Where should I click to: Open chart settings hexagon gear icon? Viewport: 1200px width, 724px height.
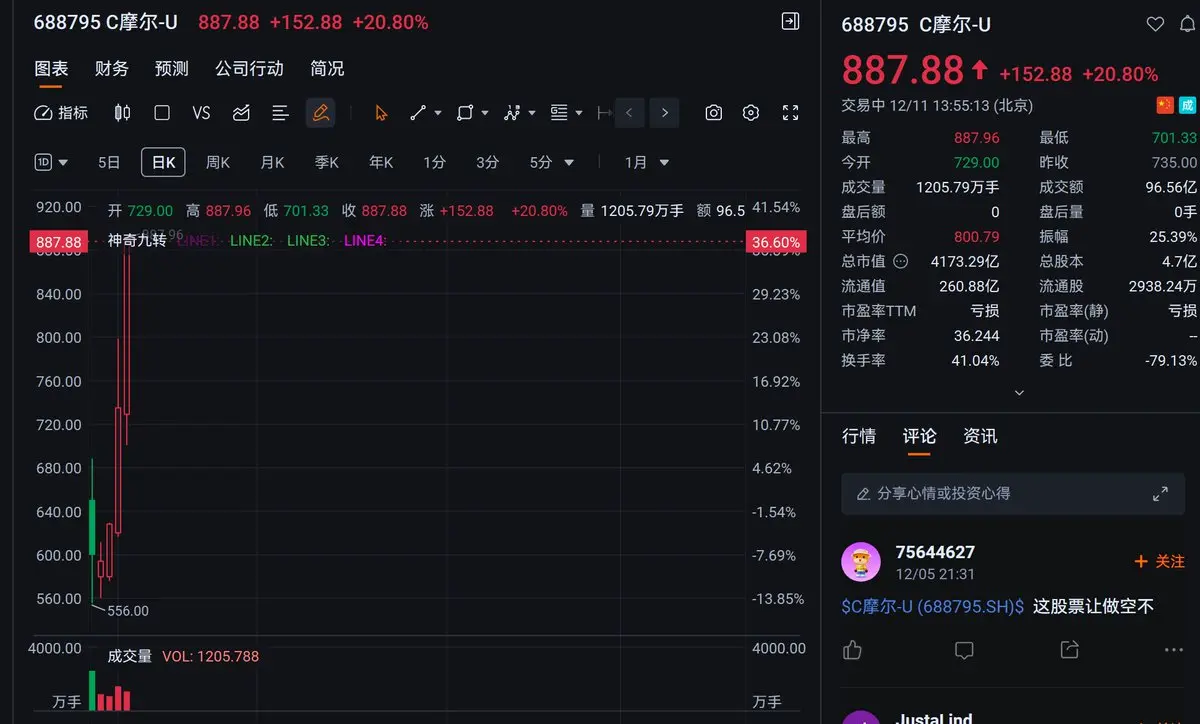click(x=751, y=113)
